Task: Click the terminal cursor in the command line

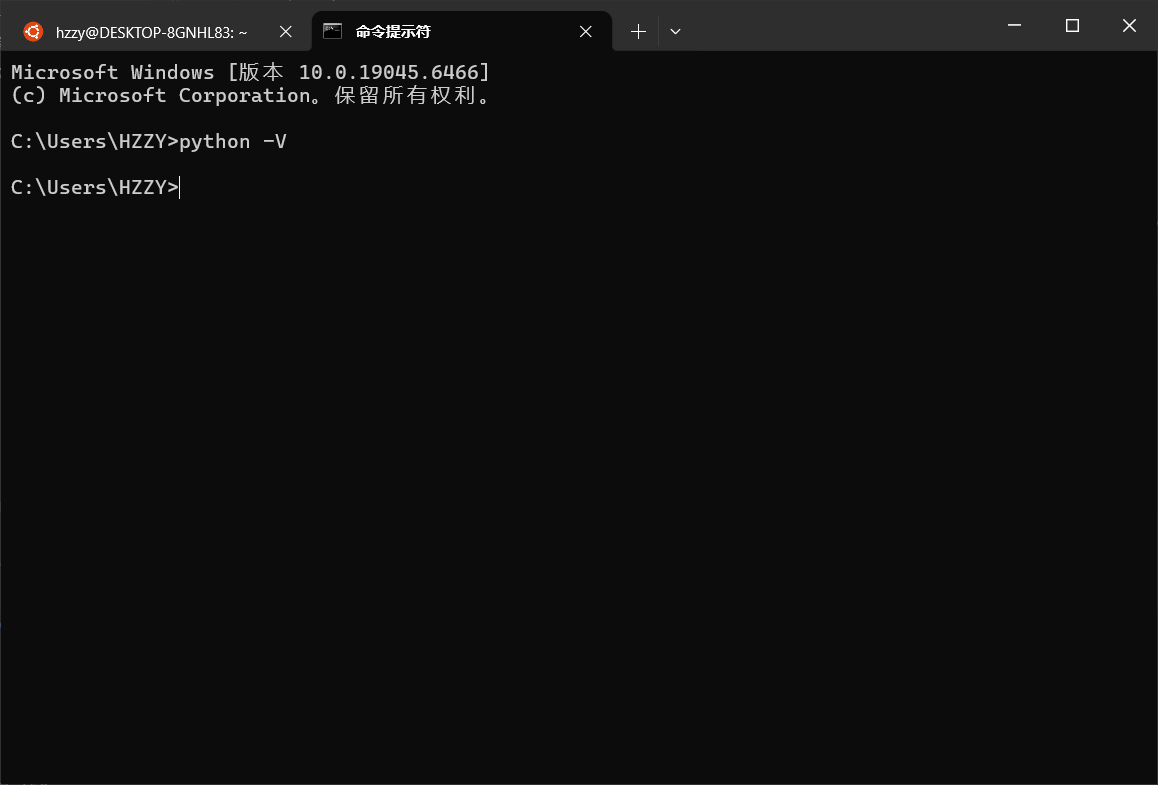Action: tap(179, 187)
